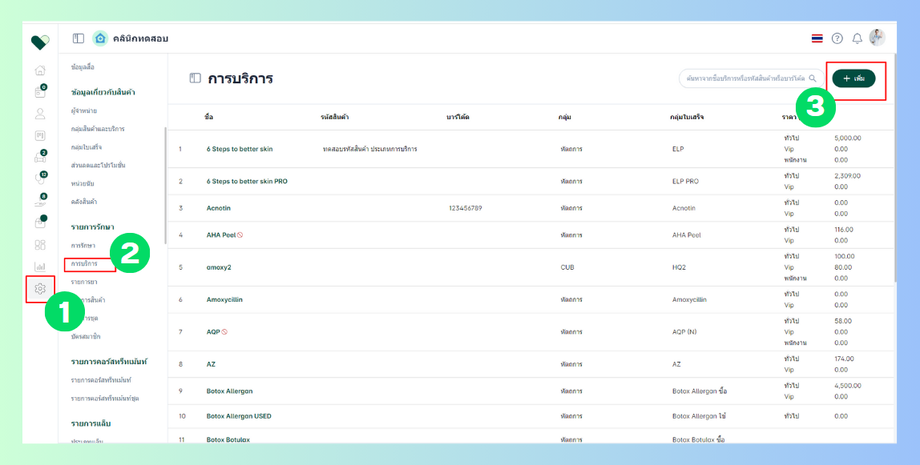Open บัตรสมาชิก menu item
This screenshot has height=465, width=920.
tap(86, 337)
